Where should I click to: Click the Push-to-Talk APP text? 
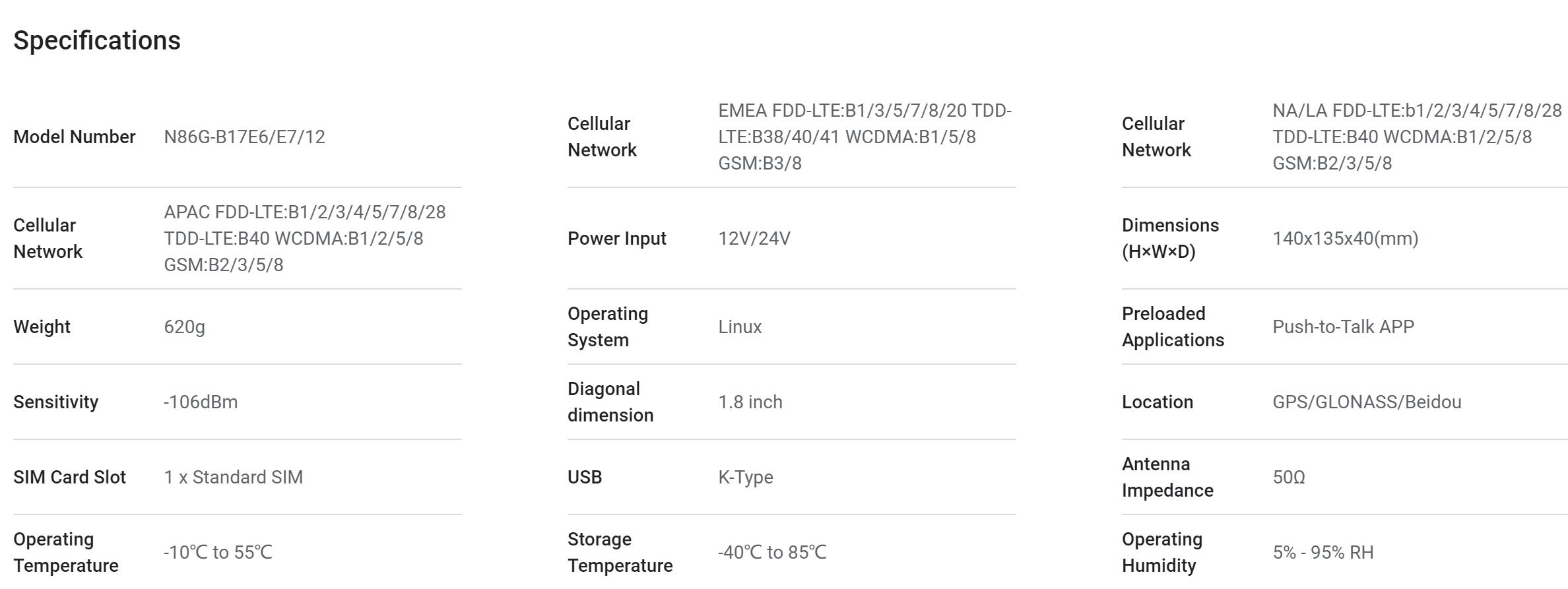[x=1343, y=326]
